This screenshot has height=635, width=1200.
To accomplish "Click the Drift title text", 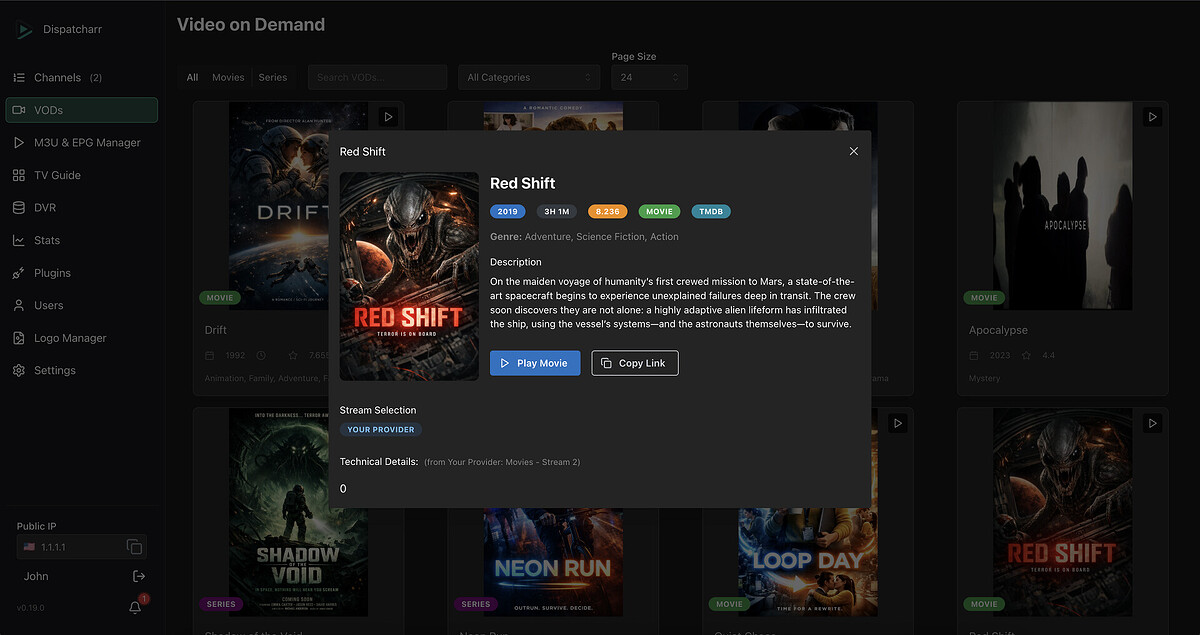I will pos(216,330).
